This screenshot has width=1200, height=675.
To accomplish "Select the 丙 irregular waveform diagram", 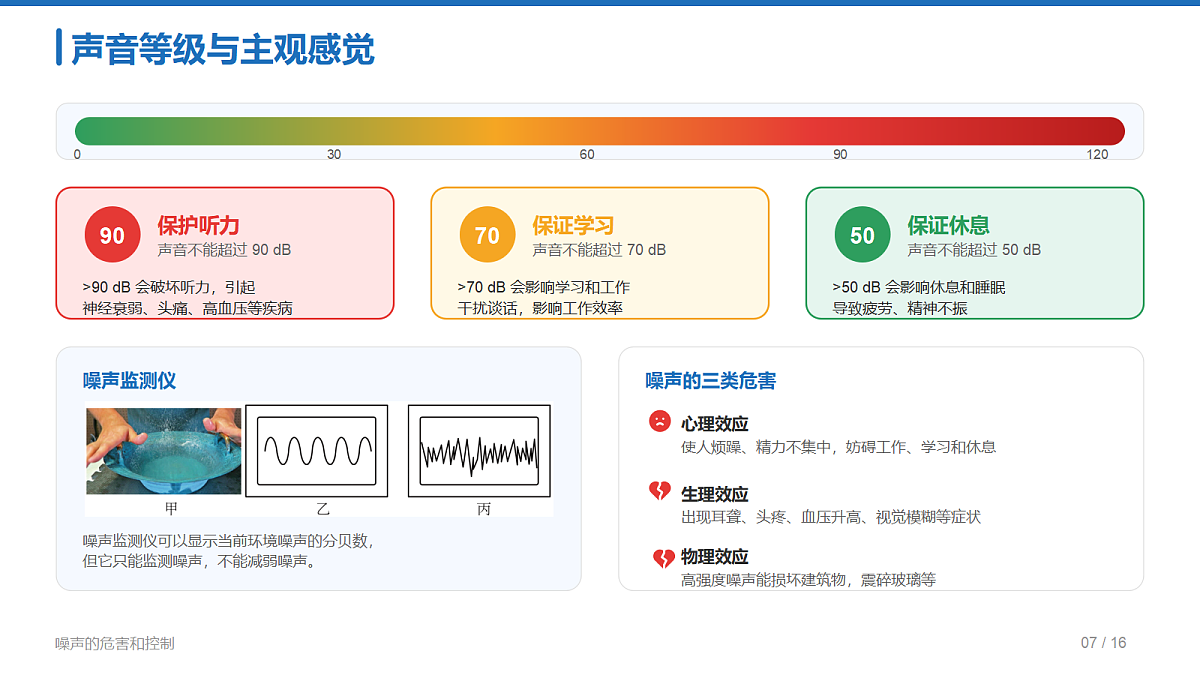I will [480, 451].
